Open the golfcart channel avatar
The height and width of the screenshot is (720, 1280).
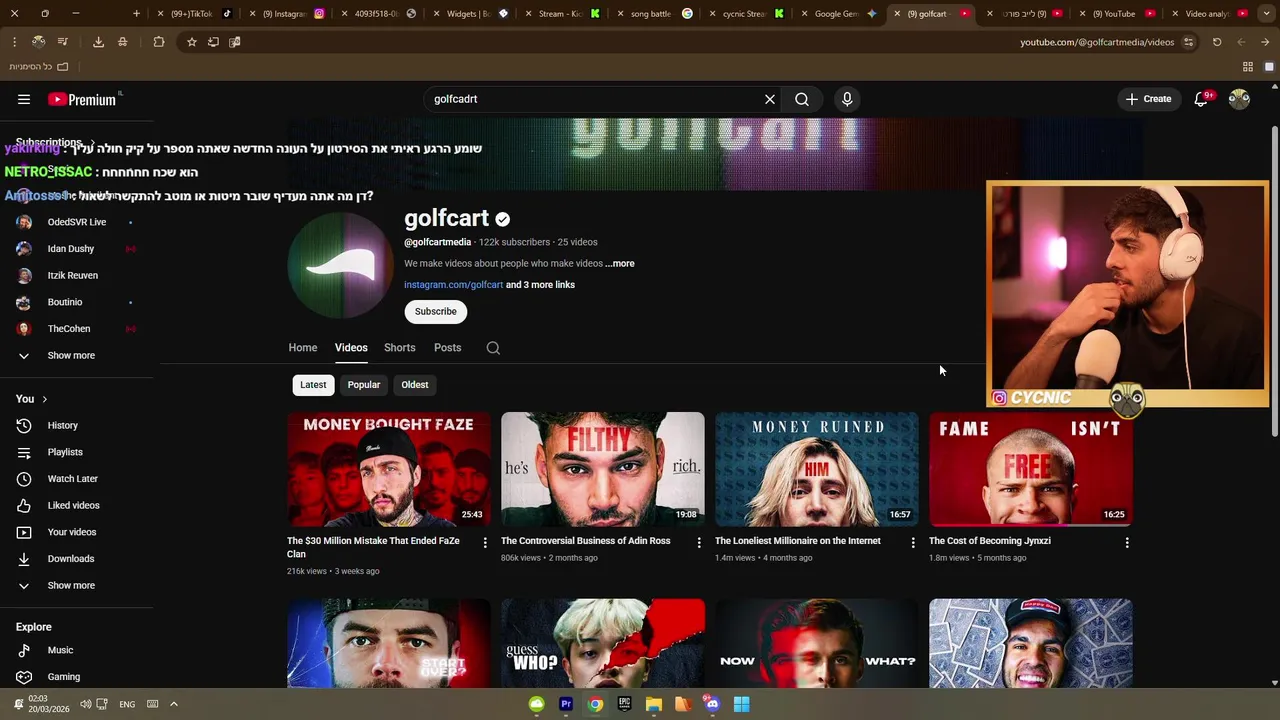[340, 265]
